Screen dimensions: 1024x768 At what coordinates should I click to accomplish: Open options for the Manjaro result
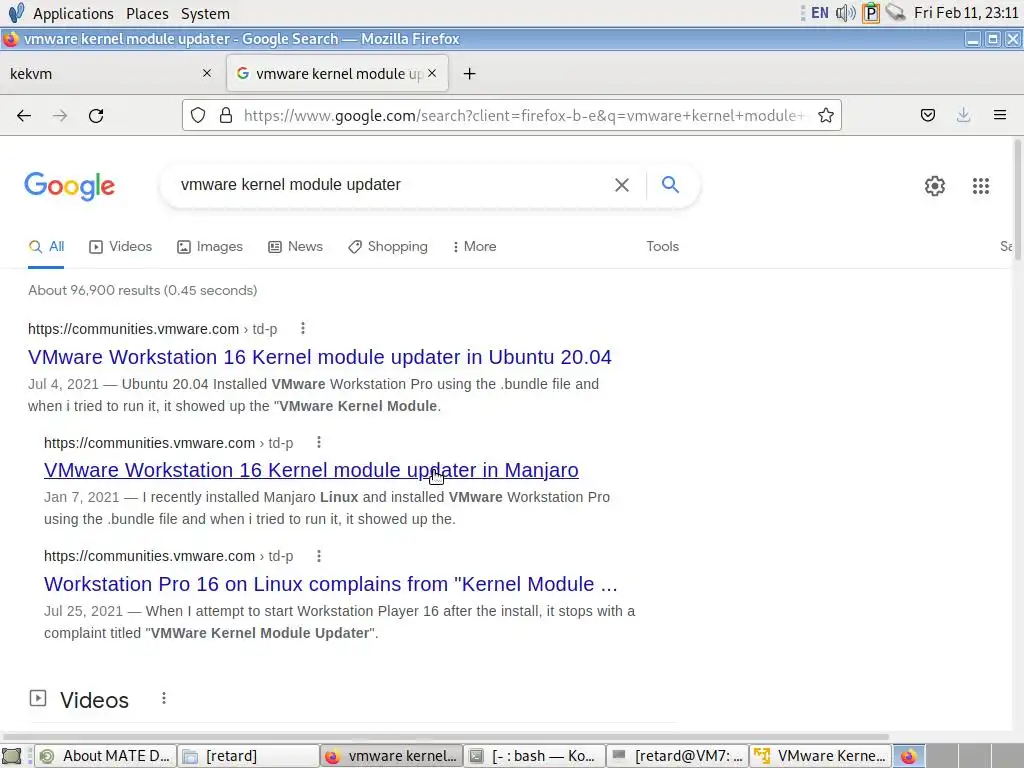click(319, 442)
